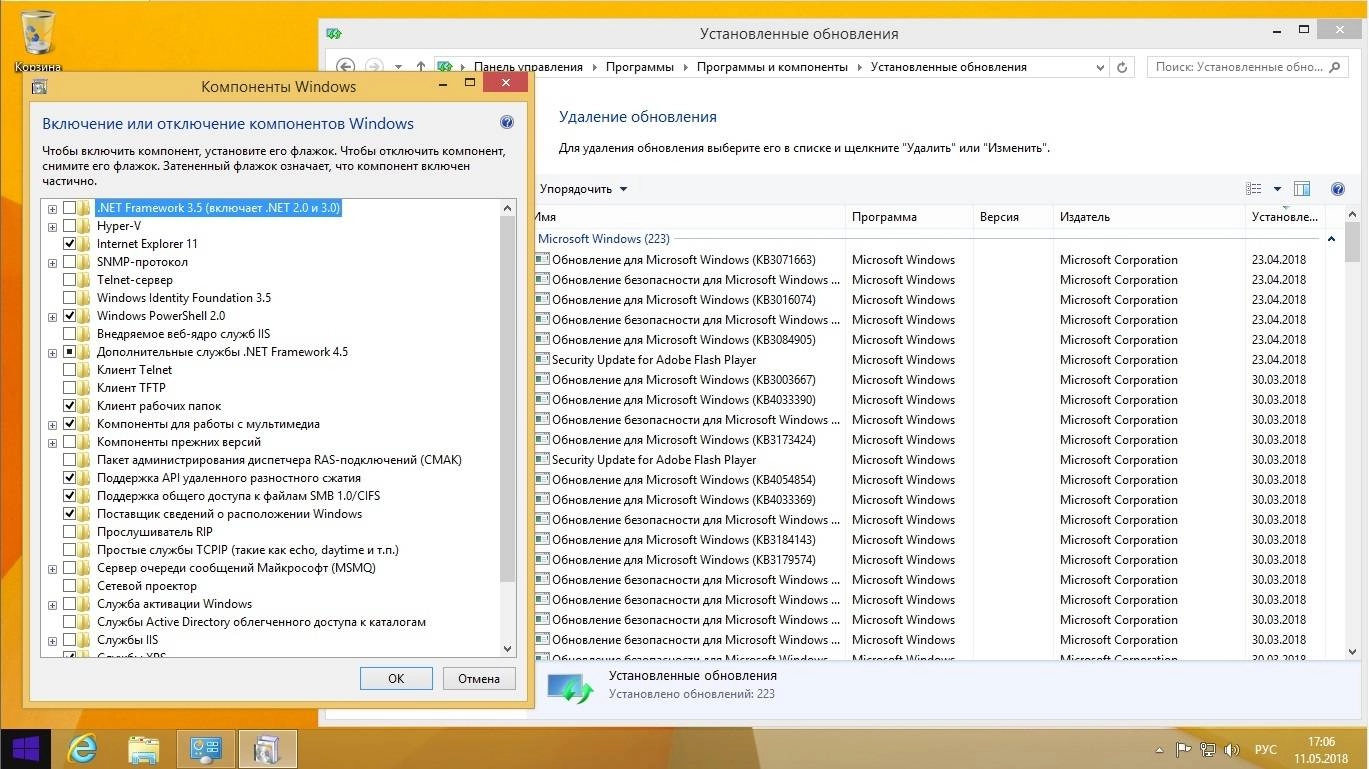Image resolution: width=1369 pixels, height=769 pixels.
Task: Show hidden tray icons arrow
Action: [x=1161, y=749]
